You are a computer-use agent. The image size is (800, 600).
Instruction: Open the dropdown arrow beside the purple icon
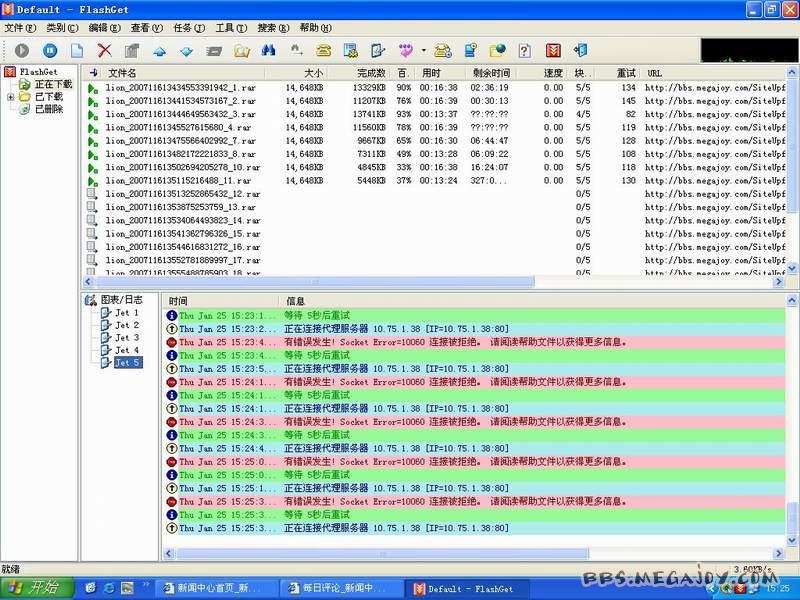[x=423, y=51]
